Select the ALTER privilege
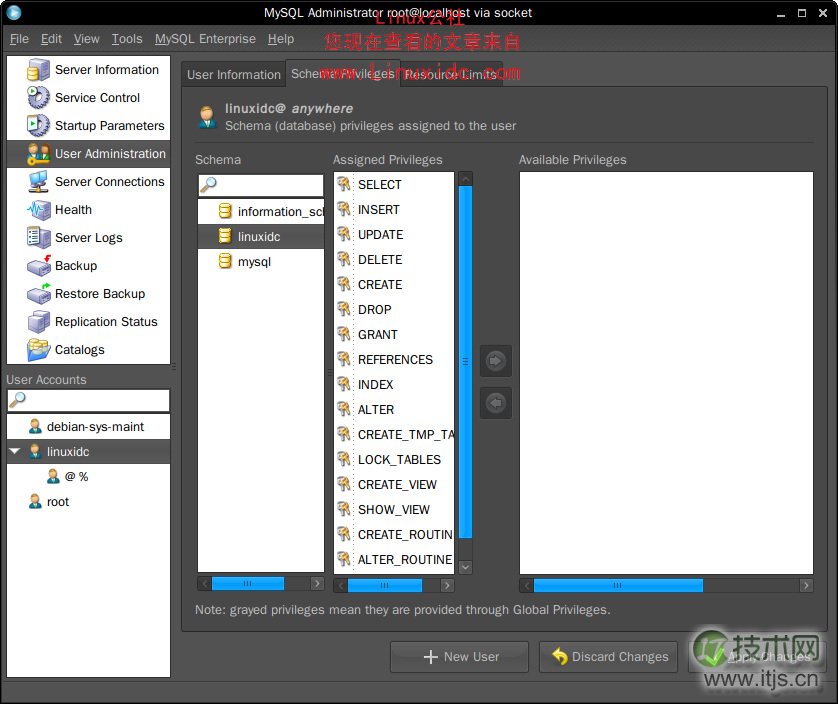 (394, 409)
